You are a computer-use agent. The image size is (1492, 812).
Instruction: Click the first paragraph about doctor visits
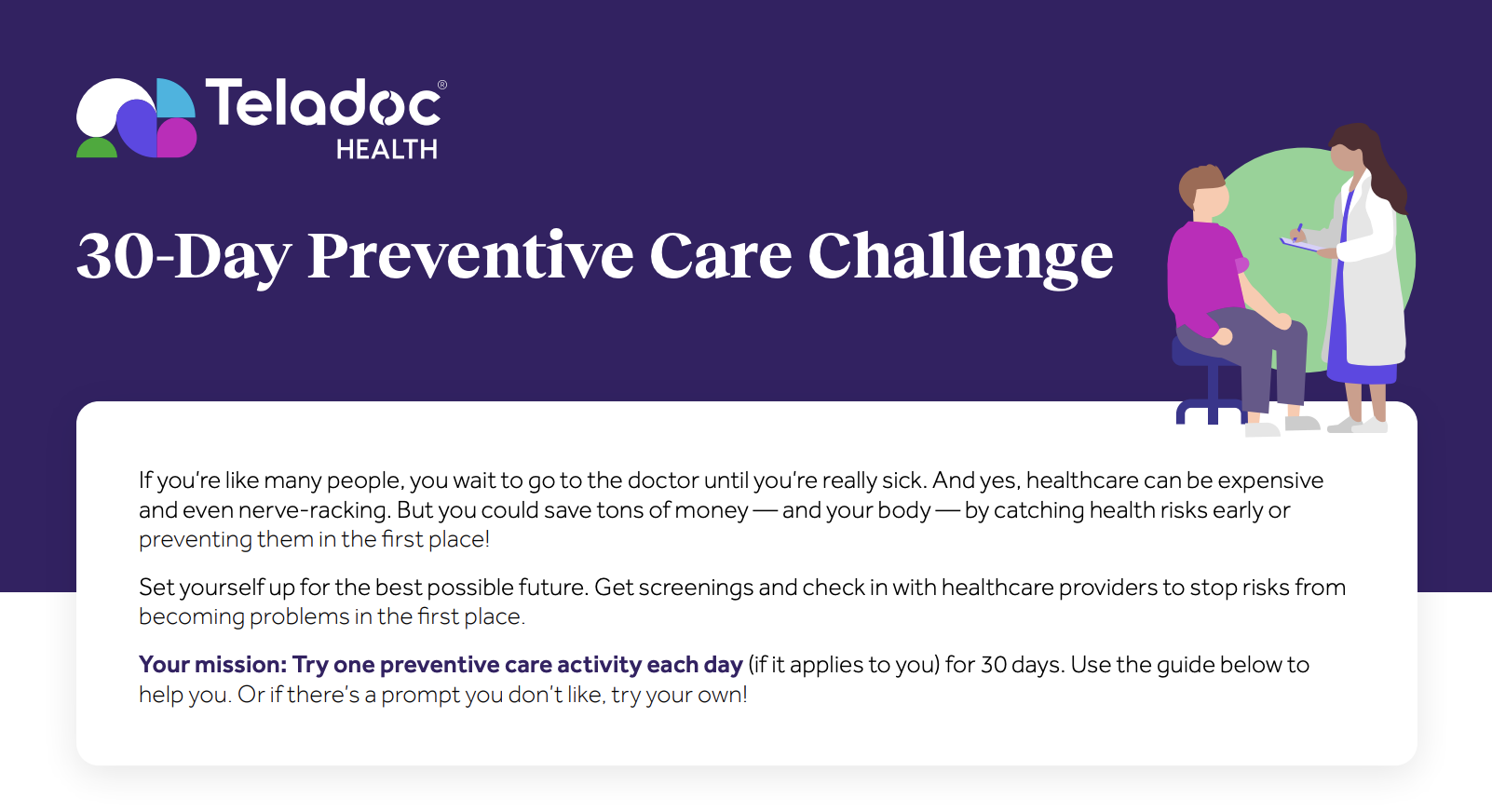click(731, 509)
